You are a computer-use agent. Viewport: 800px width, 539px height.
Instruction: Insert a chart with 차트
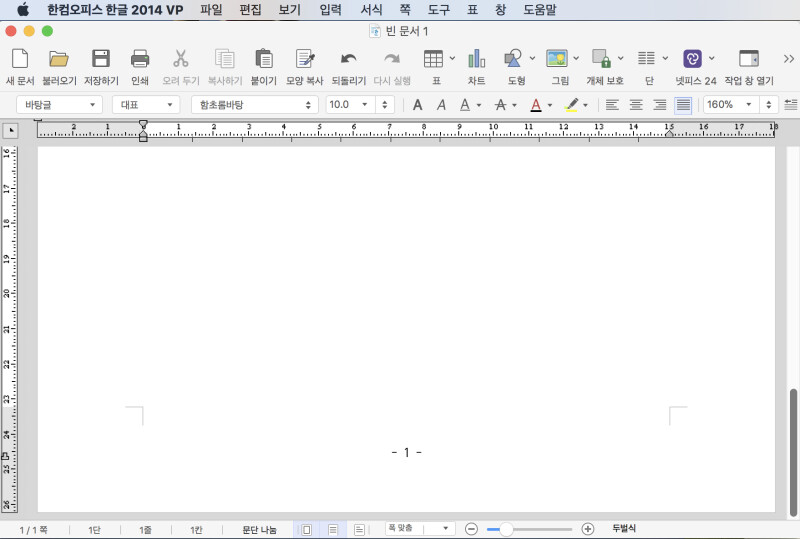[477, 66]
